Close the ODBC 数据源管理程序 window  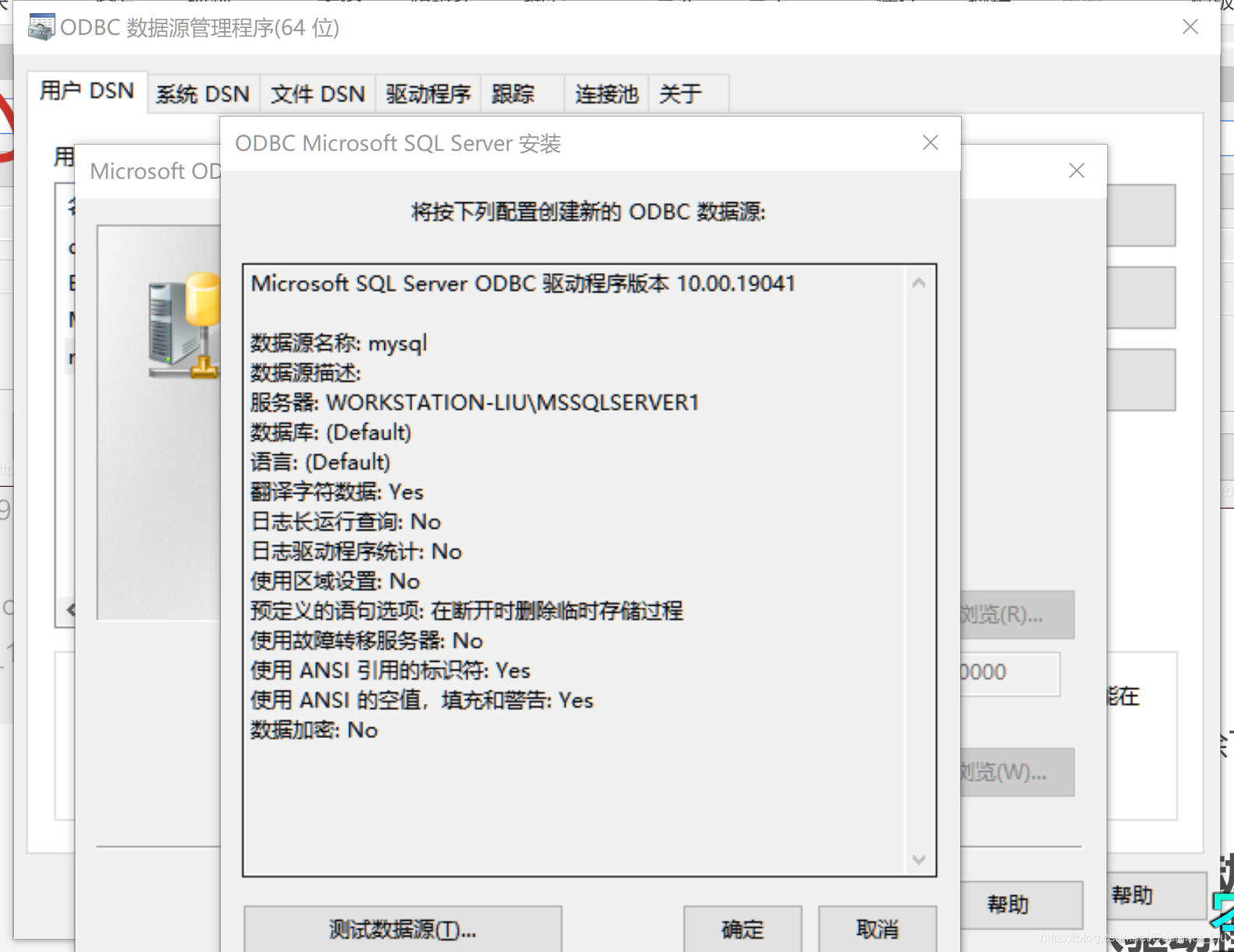(x=1190, y=27)
